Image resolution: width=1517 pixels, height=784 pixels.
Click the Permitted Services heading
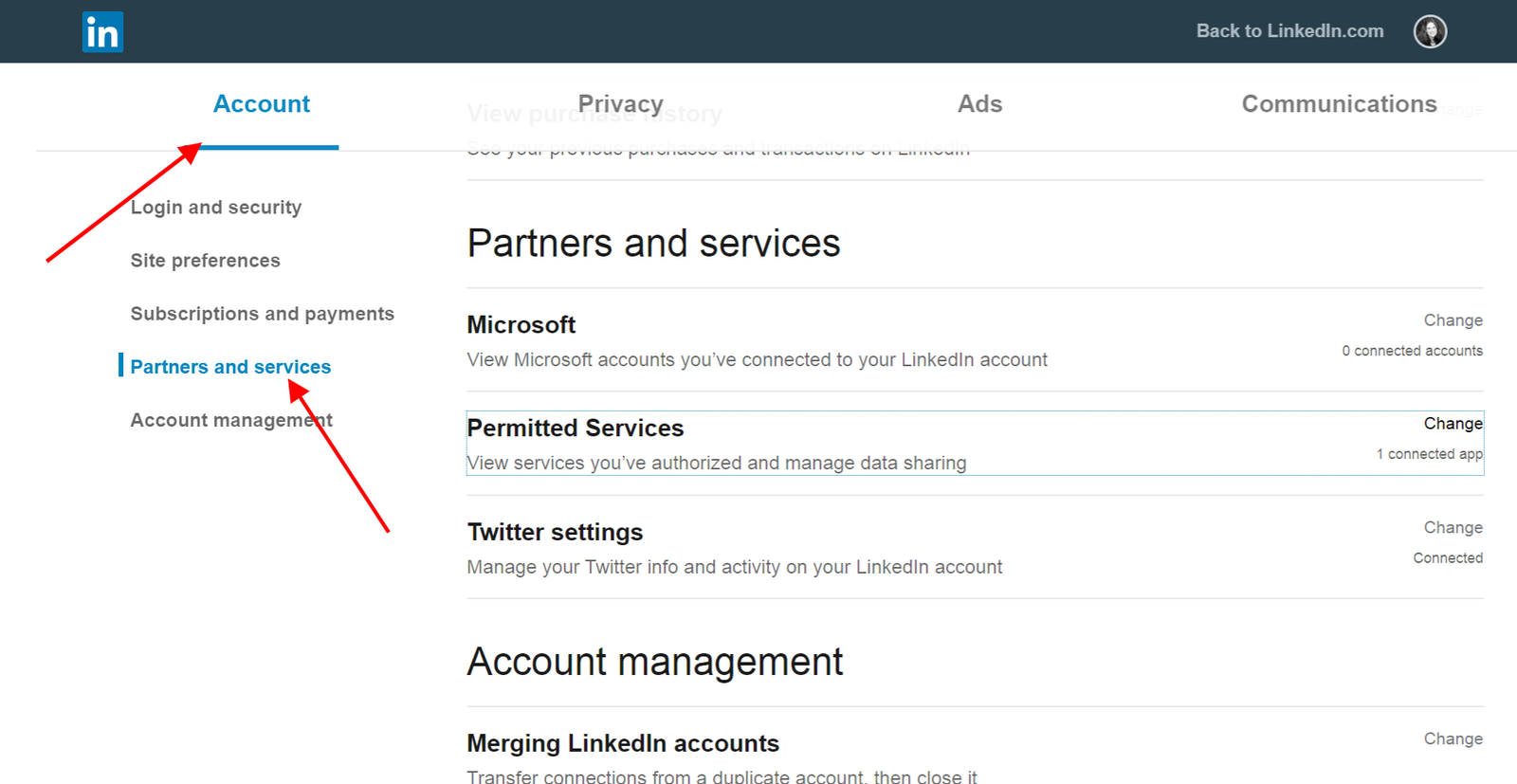tap(576, 428)
